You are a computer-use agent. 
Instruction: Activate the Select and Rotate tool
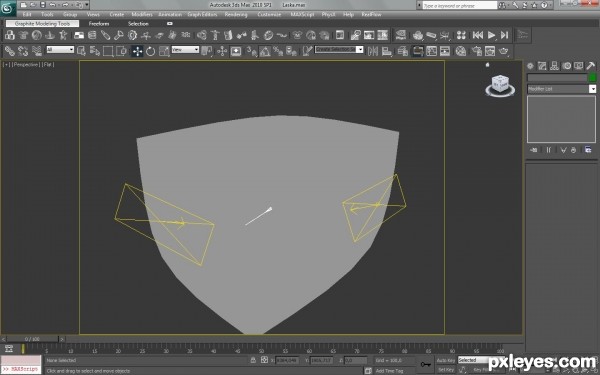151,51
